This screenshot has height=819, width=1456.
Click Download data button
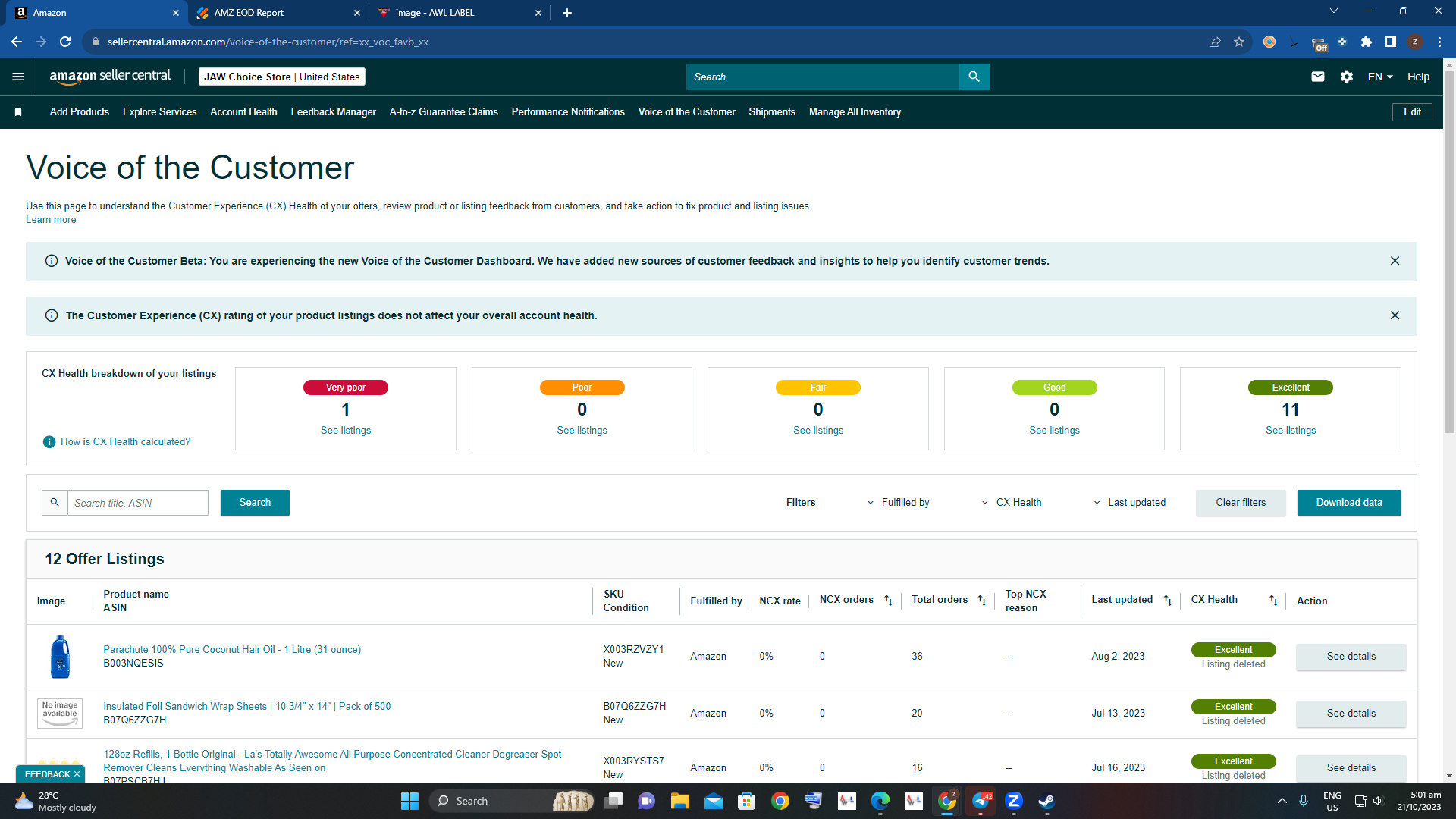tap(1349, 503)
